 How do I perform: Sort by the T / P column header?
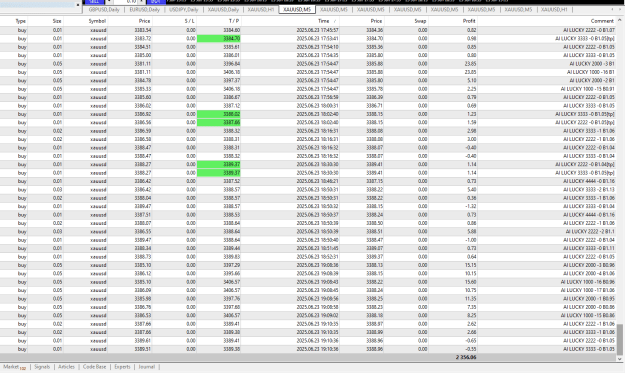click(x=234, y=21)
